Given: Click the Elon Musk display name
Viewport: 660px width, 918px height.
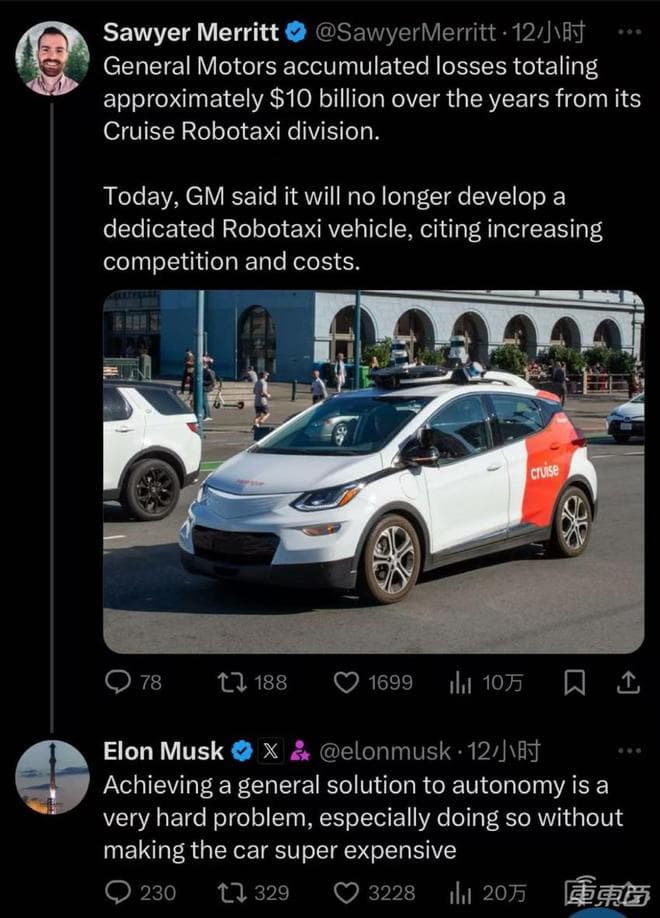Looking at the screenshot, I should coord(163,750).
